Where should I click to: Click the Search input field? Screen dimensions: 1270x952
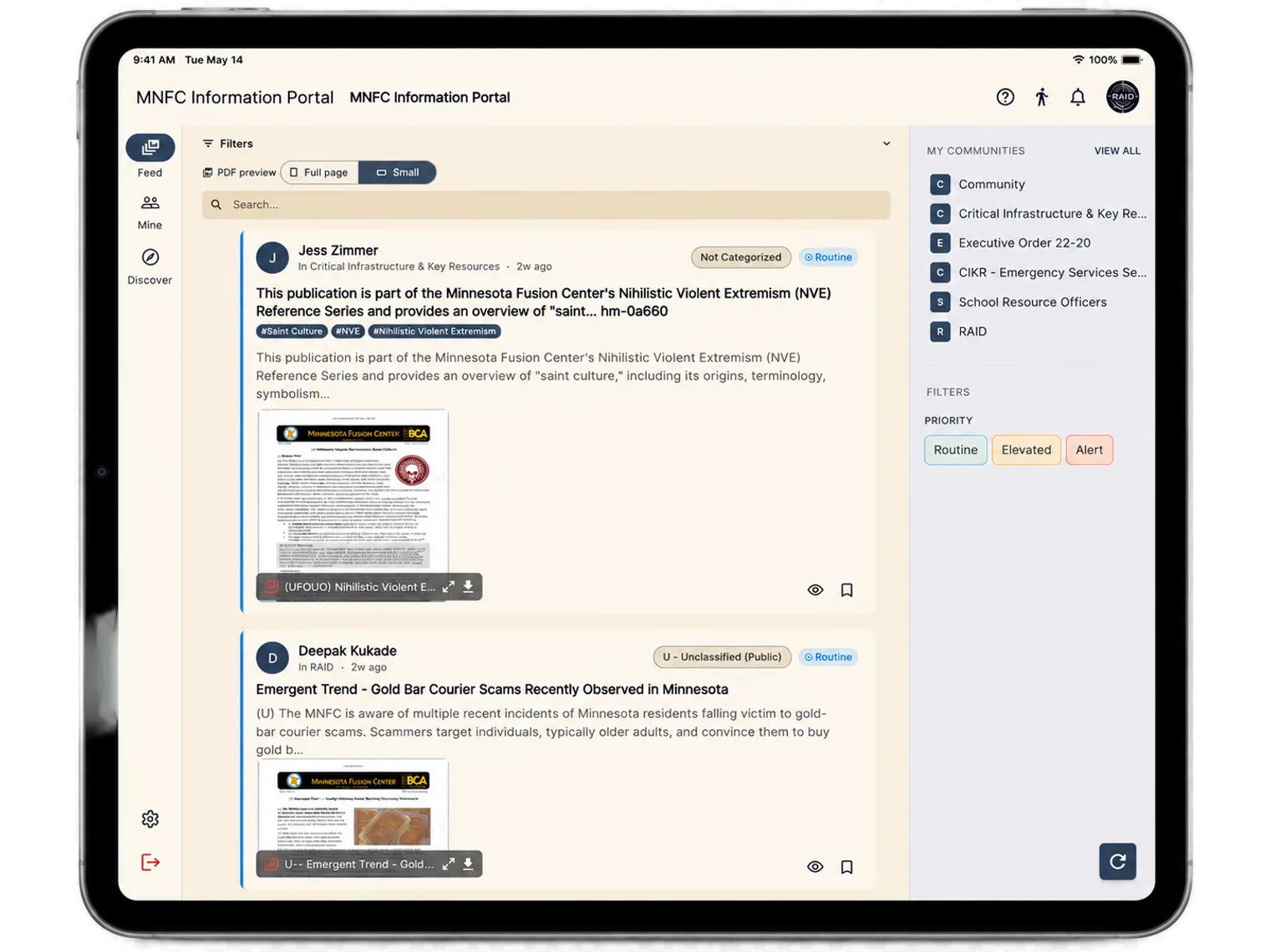click(546, 205)
